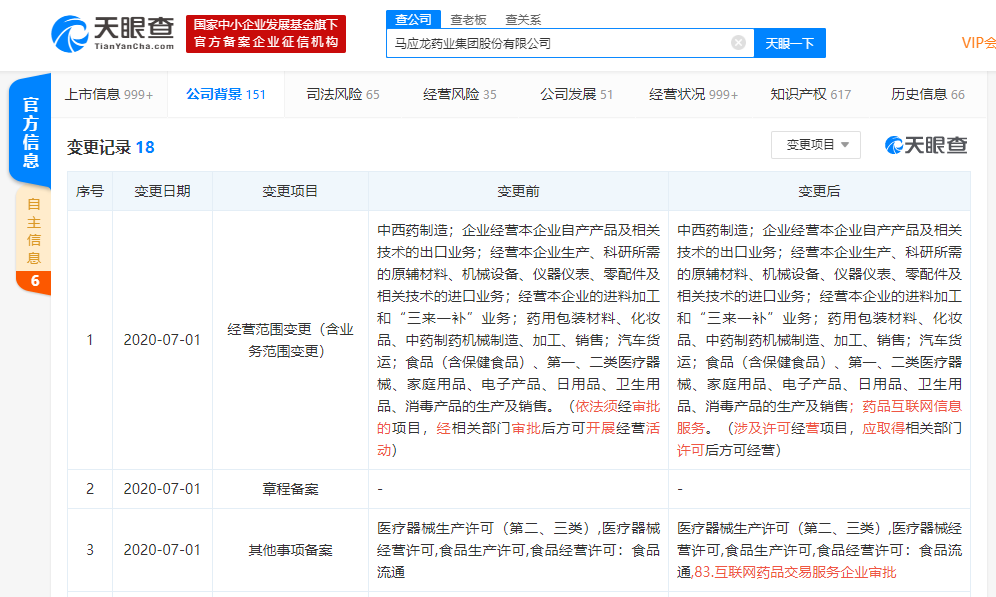Click the VIP会员 link at top right

pyautogui.click(x=978, y=43)
